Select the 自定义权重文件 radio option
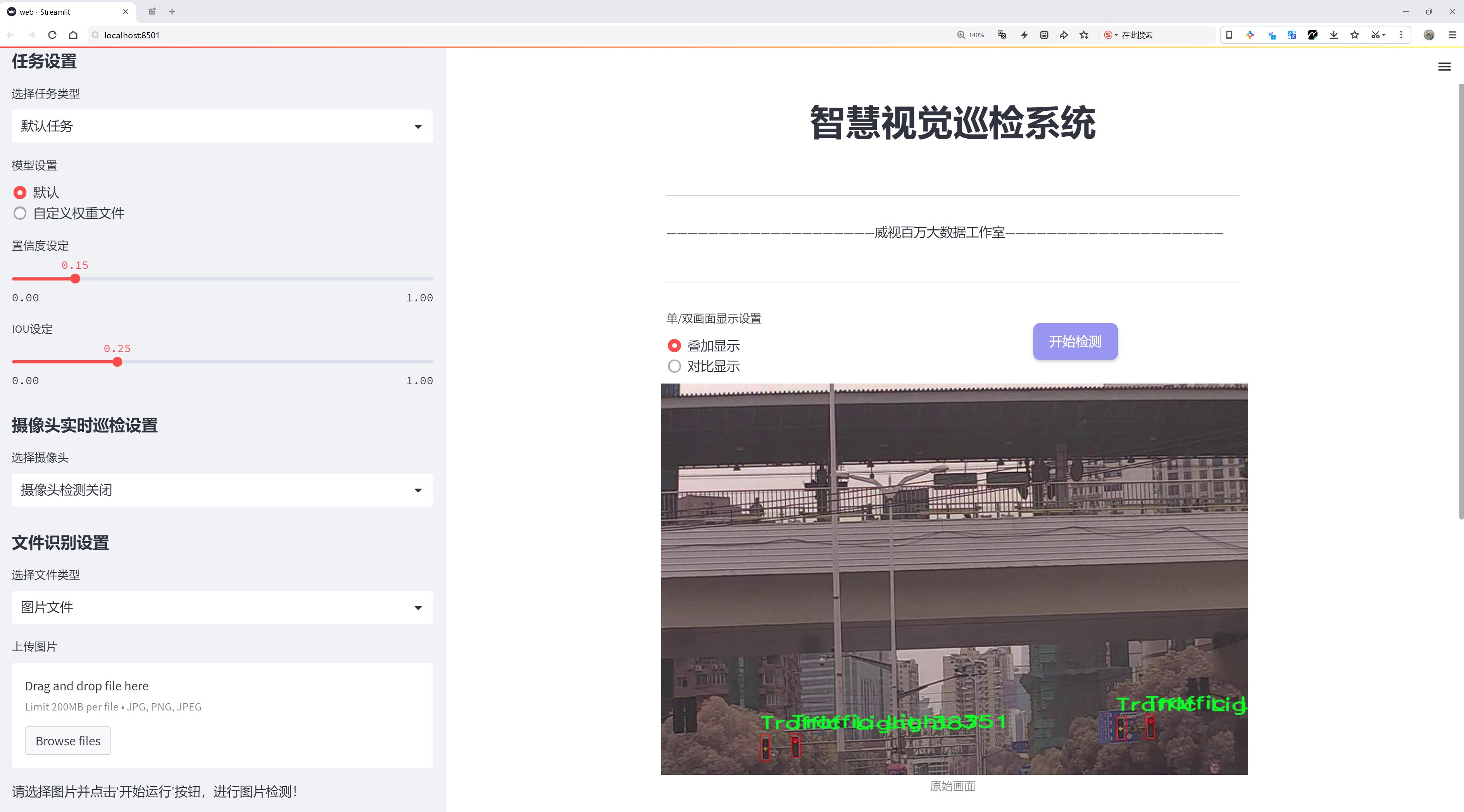This screenshot has height=812, width=1464. click(20, 213)
